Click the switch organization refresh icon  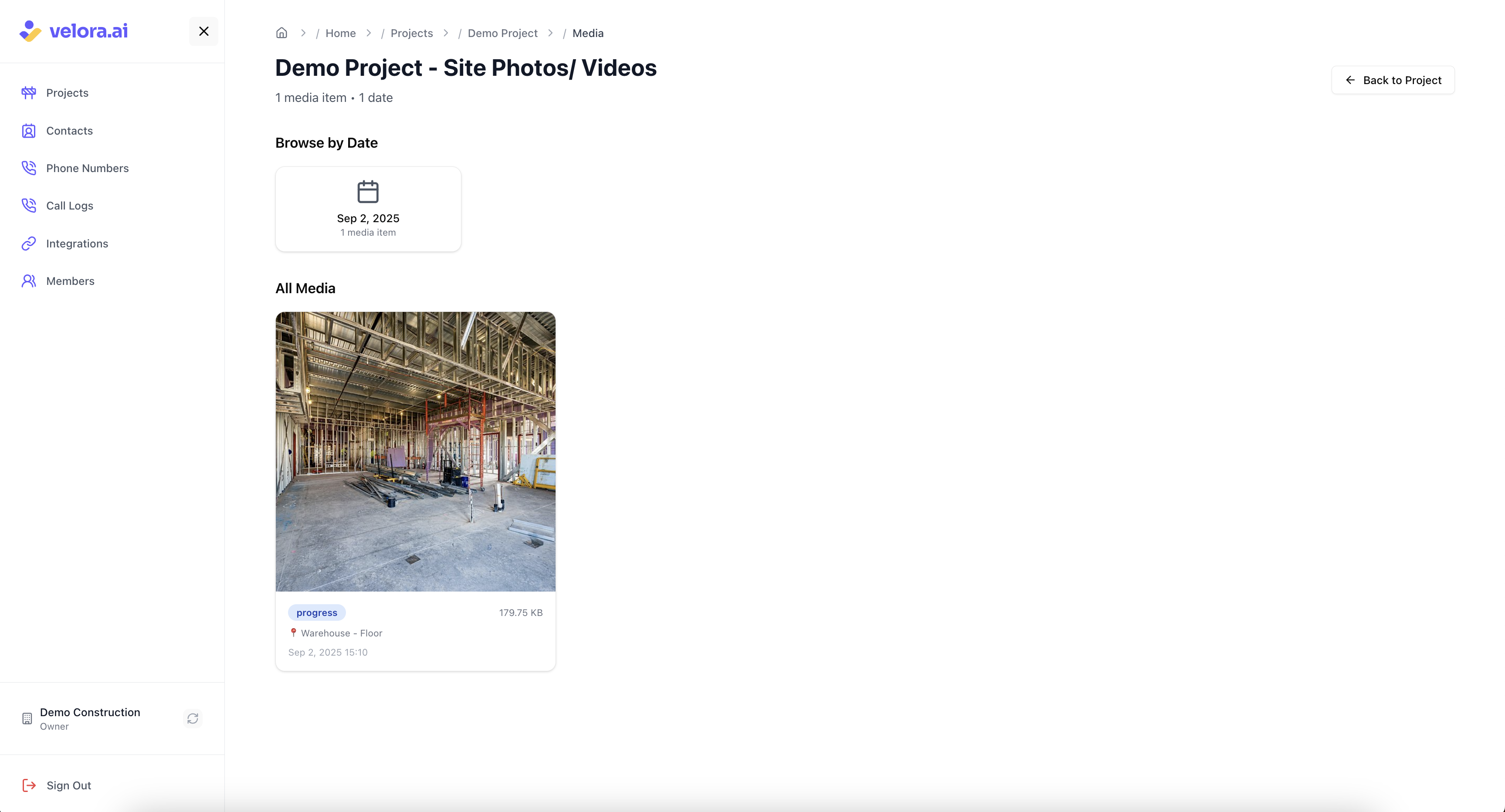pos(193,718)
